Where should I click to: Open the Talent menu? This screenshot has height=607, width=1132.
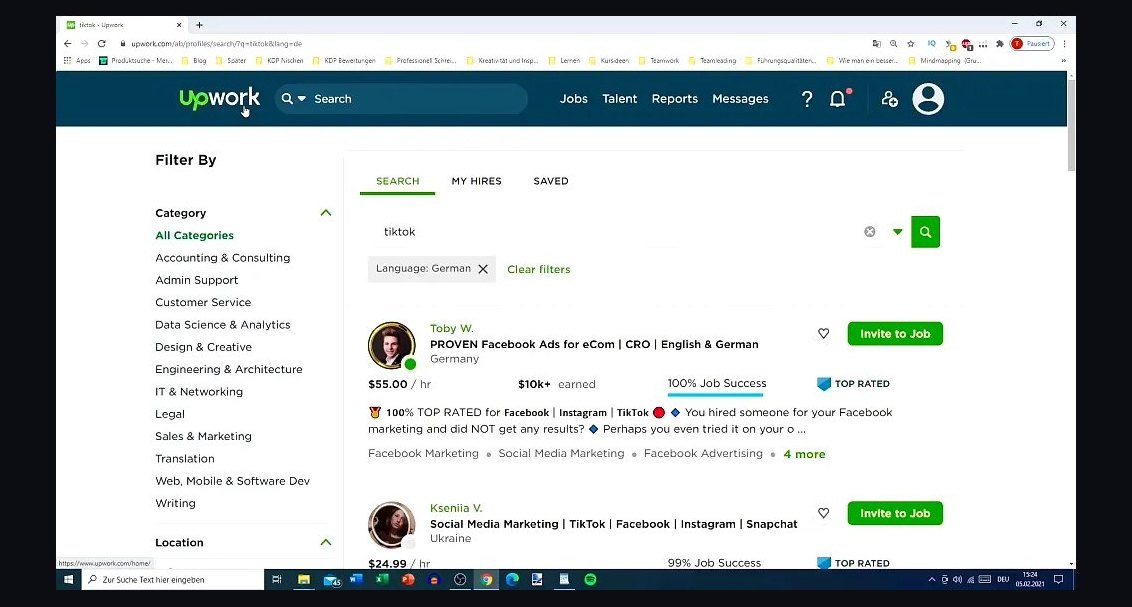pos(620,99)
